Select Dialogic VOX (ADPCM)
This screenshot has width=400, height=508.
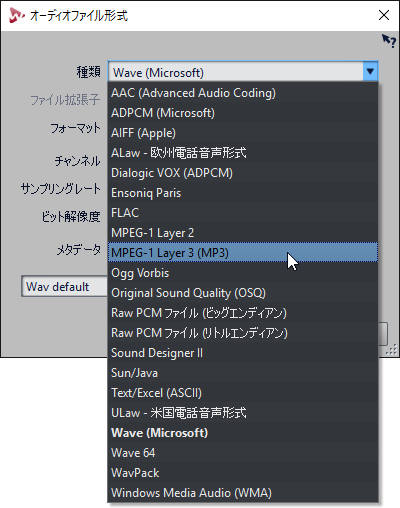click(x=243, y=173)
